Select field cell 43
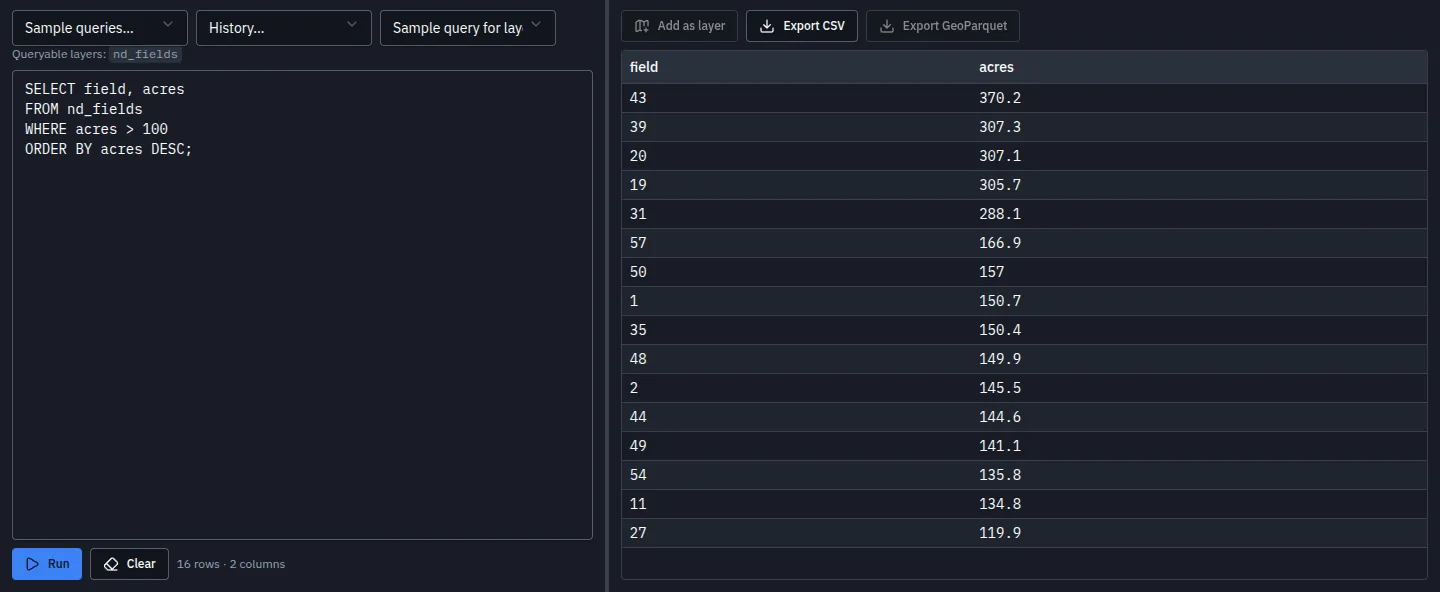The image size is (1440, 592). point(796,98)
